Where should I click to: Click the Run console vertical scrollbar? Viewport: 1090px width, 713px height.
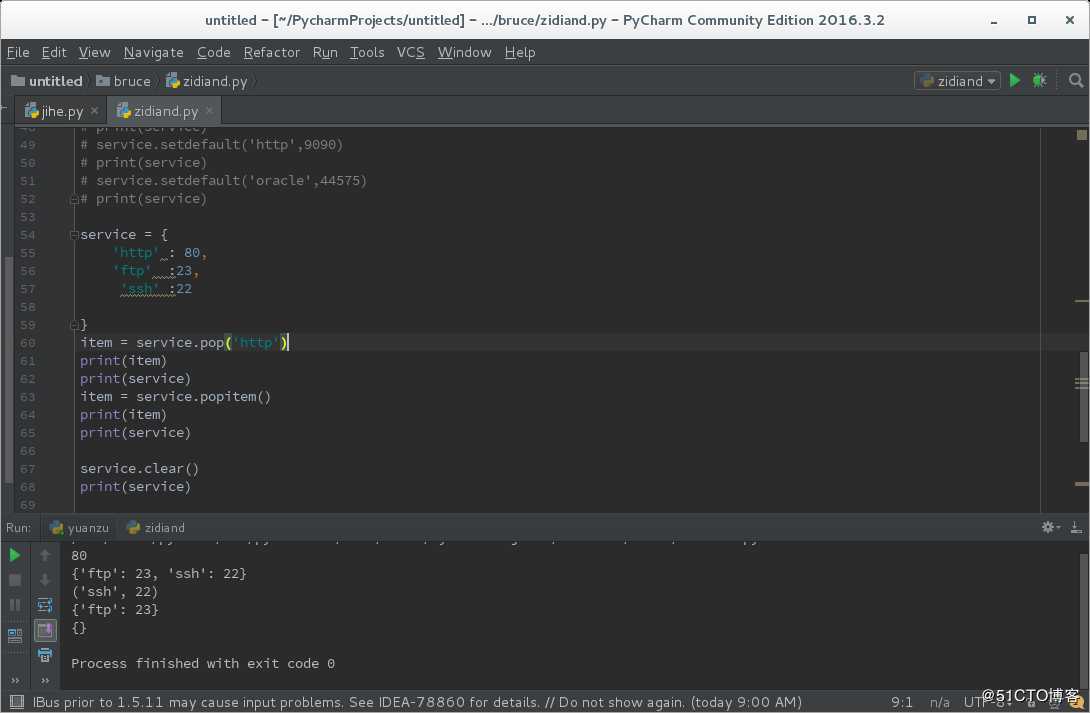click(1084, 618)
